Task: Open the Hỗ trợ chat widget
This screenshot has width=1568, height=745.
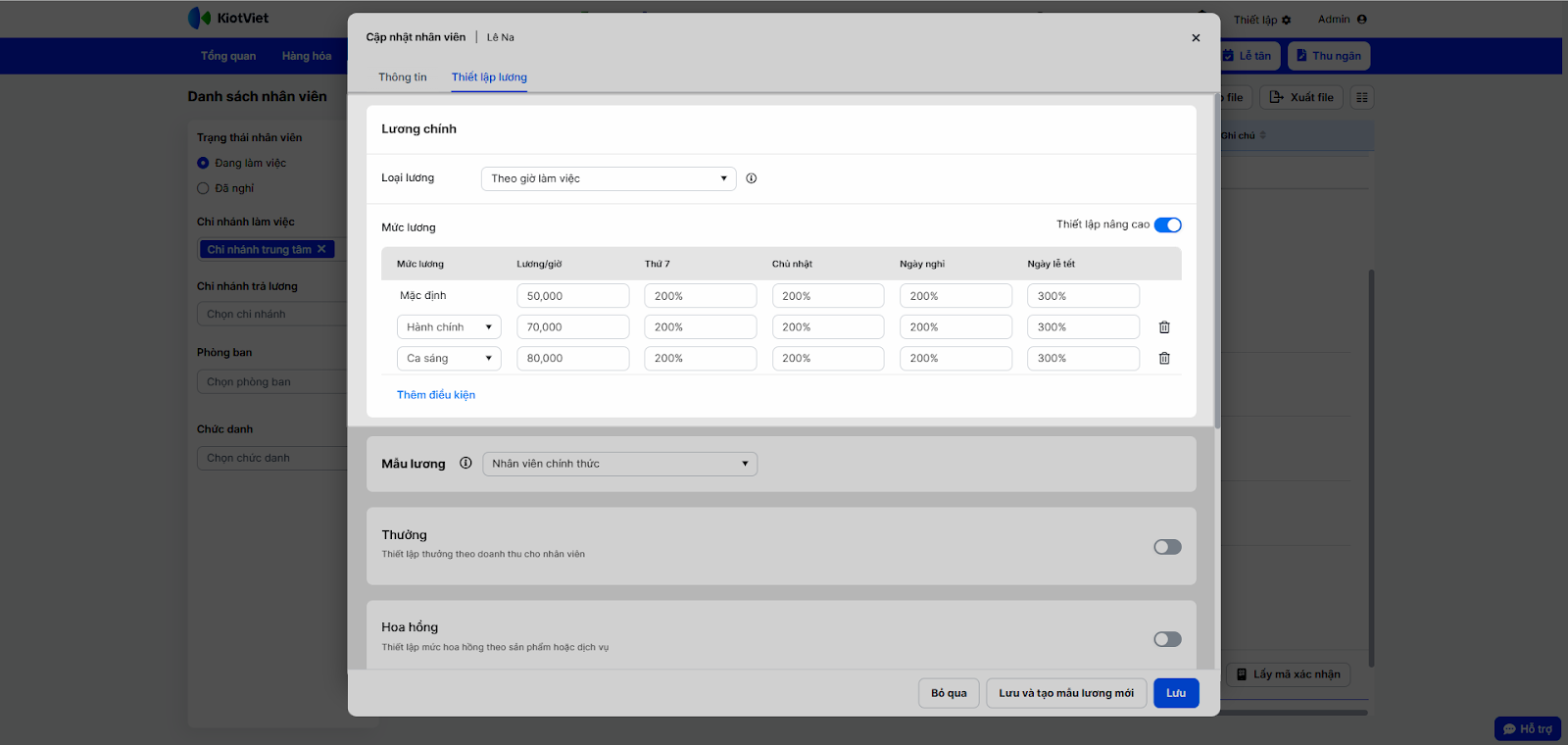Action: coord(1527,728)
